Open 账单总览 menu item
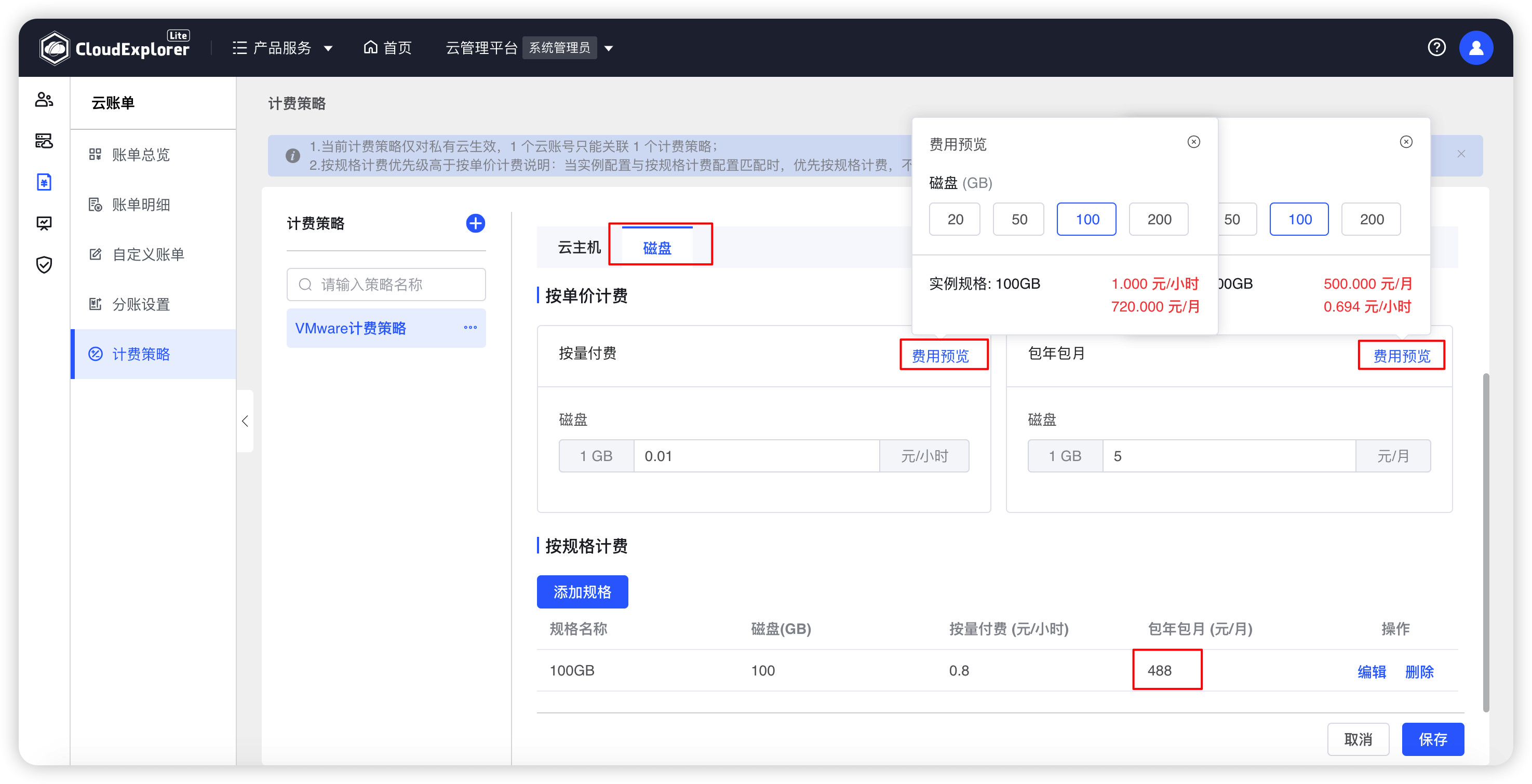Screen dimensions: 1532x784 (x=153, y=155)
